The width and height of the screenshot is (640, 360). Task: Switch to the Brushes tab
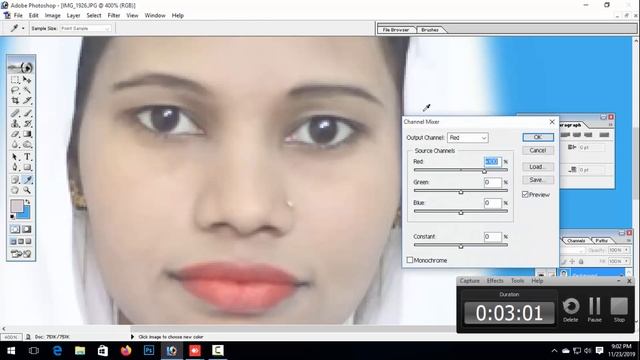tap(430, 30)
